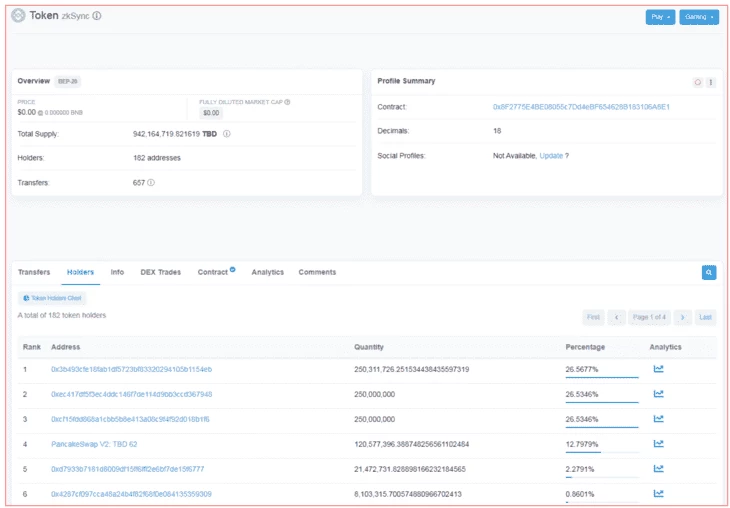This screenshot has height=508, width=730.
Task: Open analytics chart icon for PancakeSwap V2 row
Action: tap(658, 444)
